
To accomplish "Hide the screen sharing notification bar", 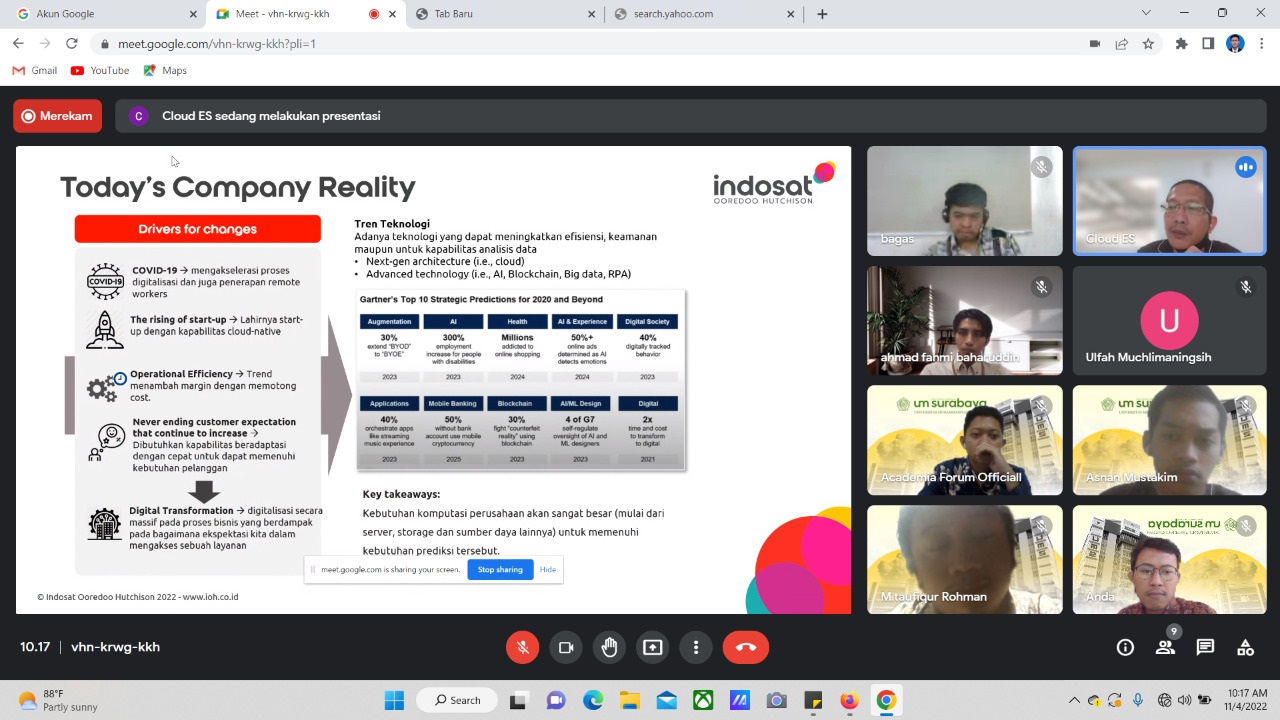I will click(x=548, y=569).
